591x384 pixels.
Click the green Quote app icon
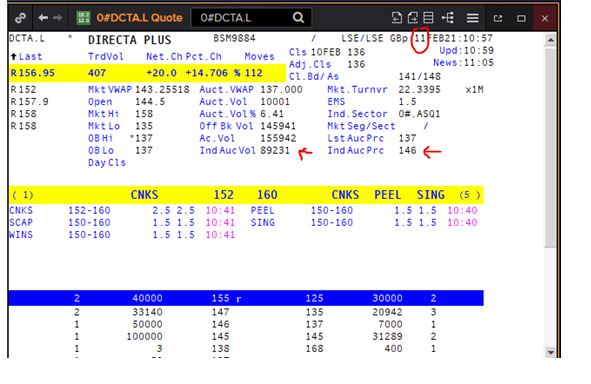click(83, 18)
